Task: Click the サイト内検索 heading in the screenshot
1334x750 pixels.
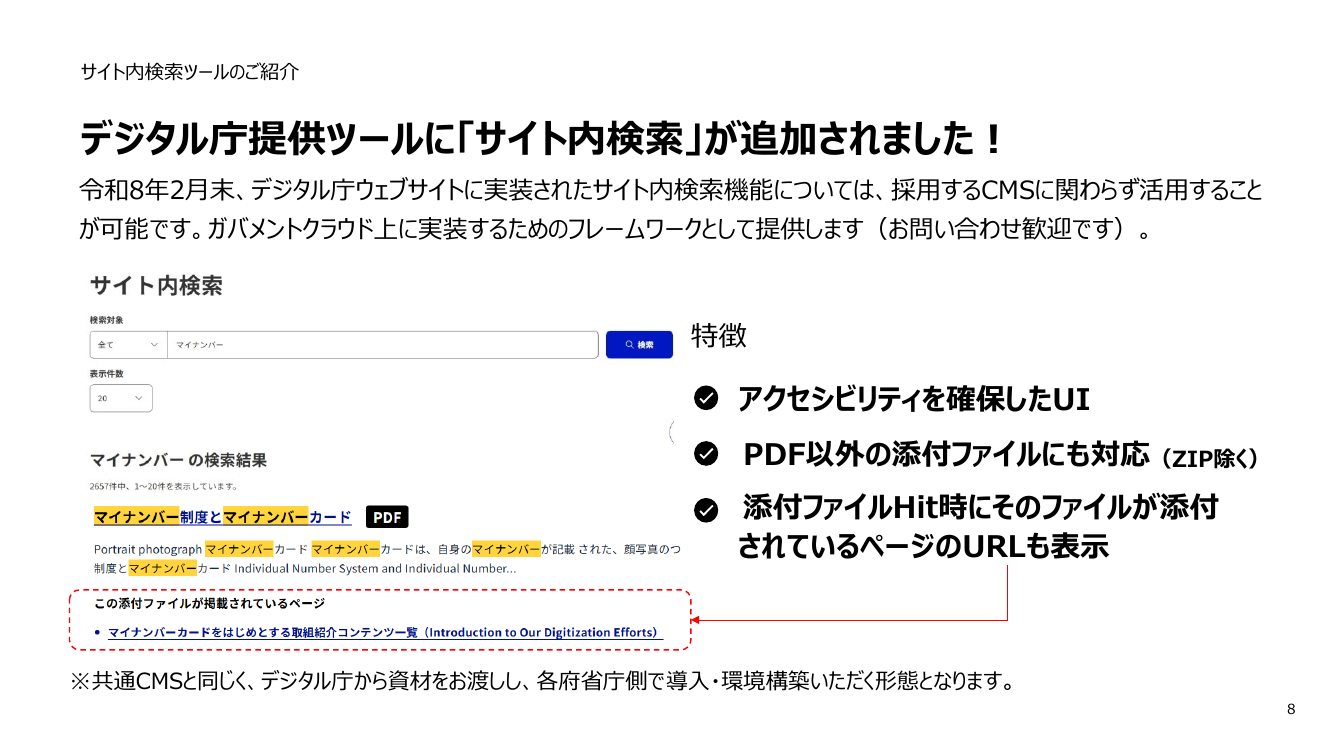Action: (x=156, y=285)
